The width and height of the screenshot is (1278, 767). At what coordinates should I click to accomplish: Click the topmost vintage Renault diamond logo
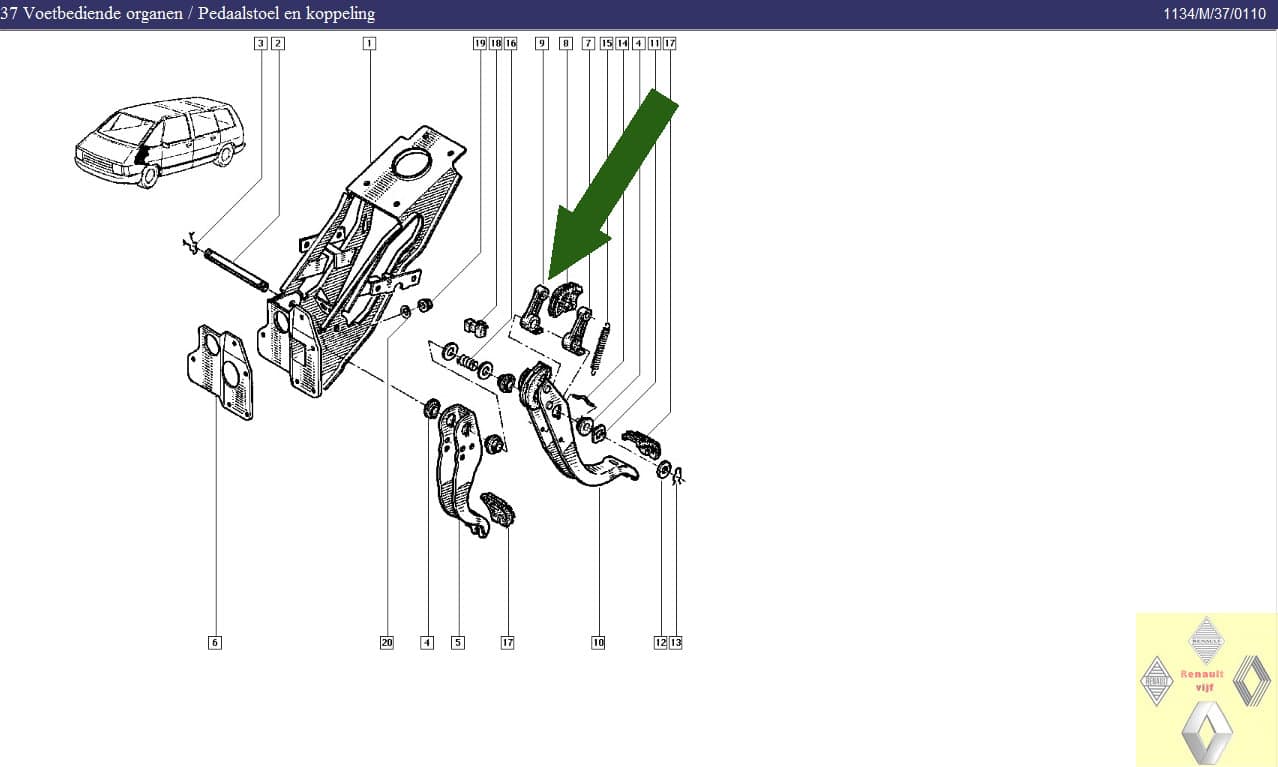pyautogui.click(x=1206, y=640)
